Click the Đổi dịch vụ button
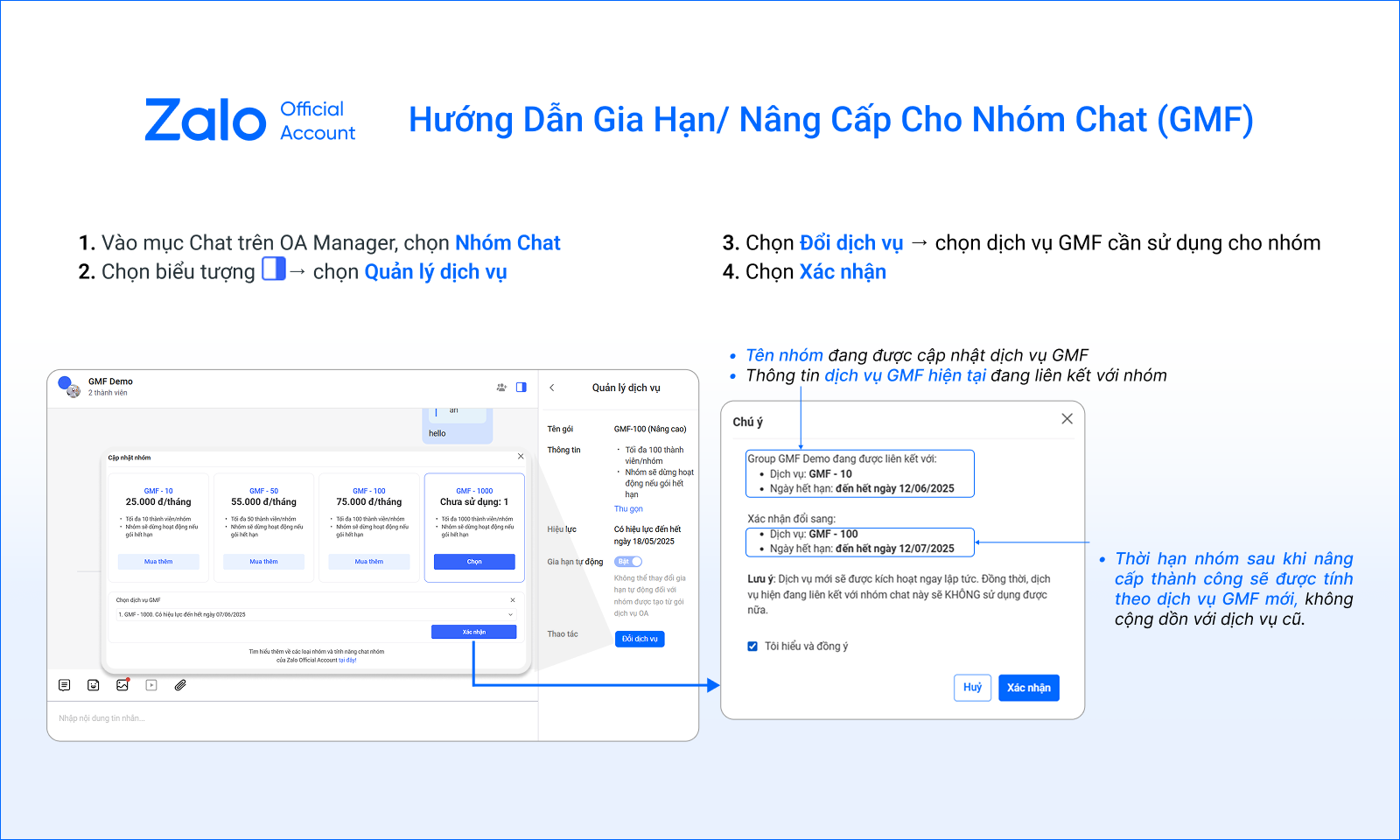The width and height of the screenshot is (1400, 840). 640,639
